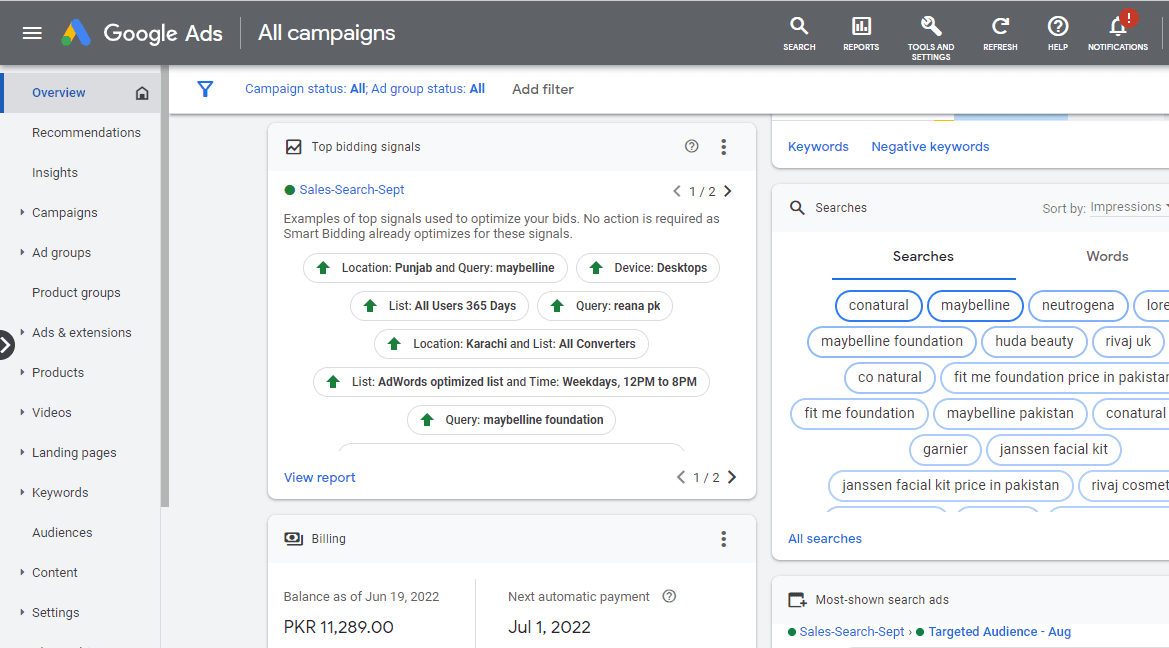This screenshot has width=1169, height=648.
Task: Open the All searches link
Action: coord(825,538)
